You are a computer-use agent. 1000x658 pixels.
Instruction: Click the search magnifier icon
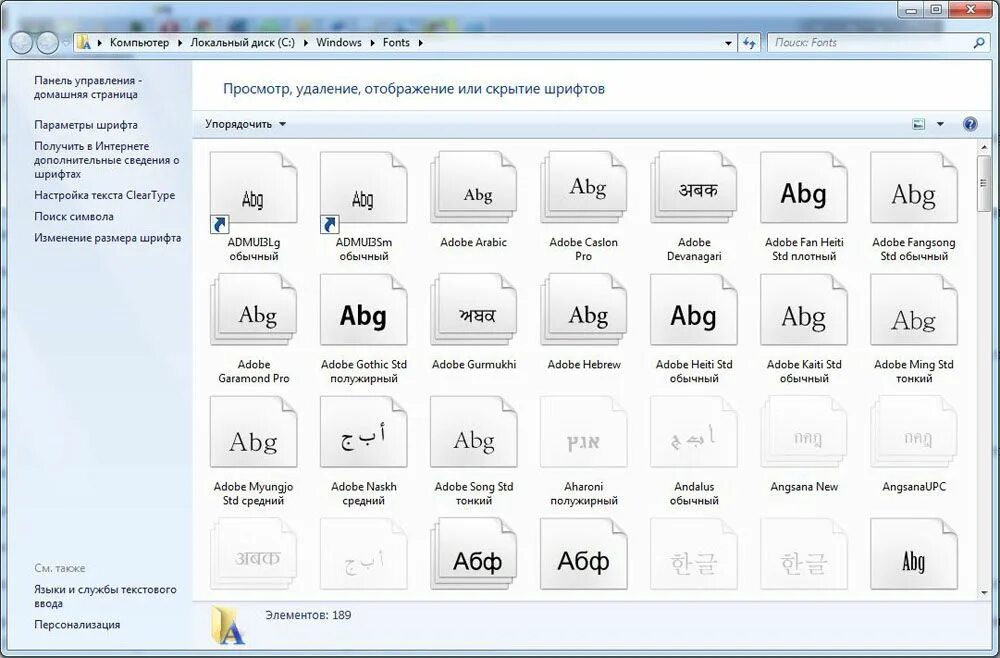coord(979,43)
